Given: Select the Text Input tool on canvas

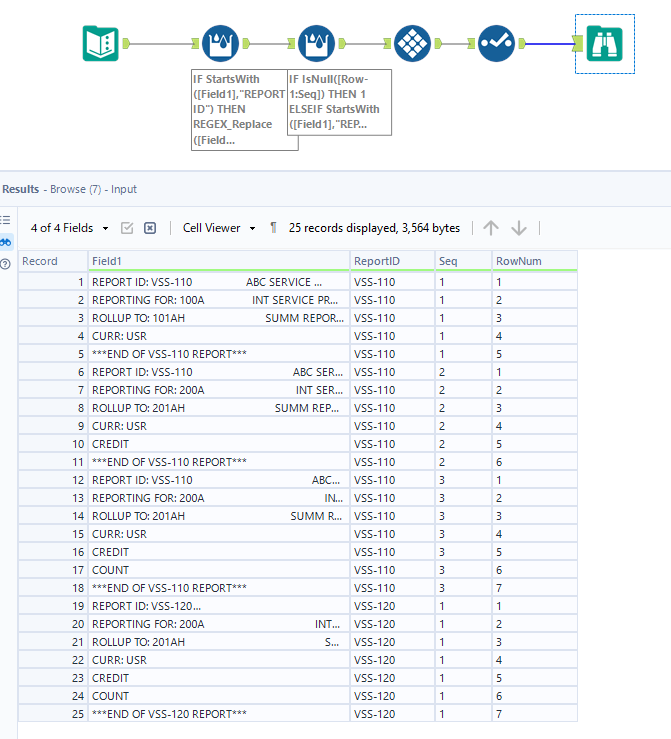Looking at the screenshot, I should (x=100, y=43).
